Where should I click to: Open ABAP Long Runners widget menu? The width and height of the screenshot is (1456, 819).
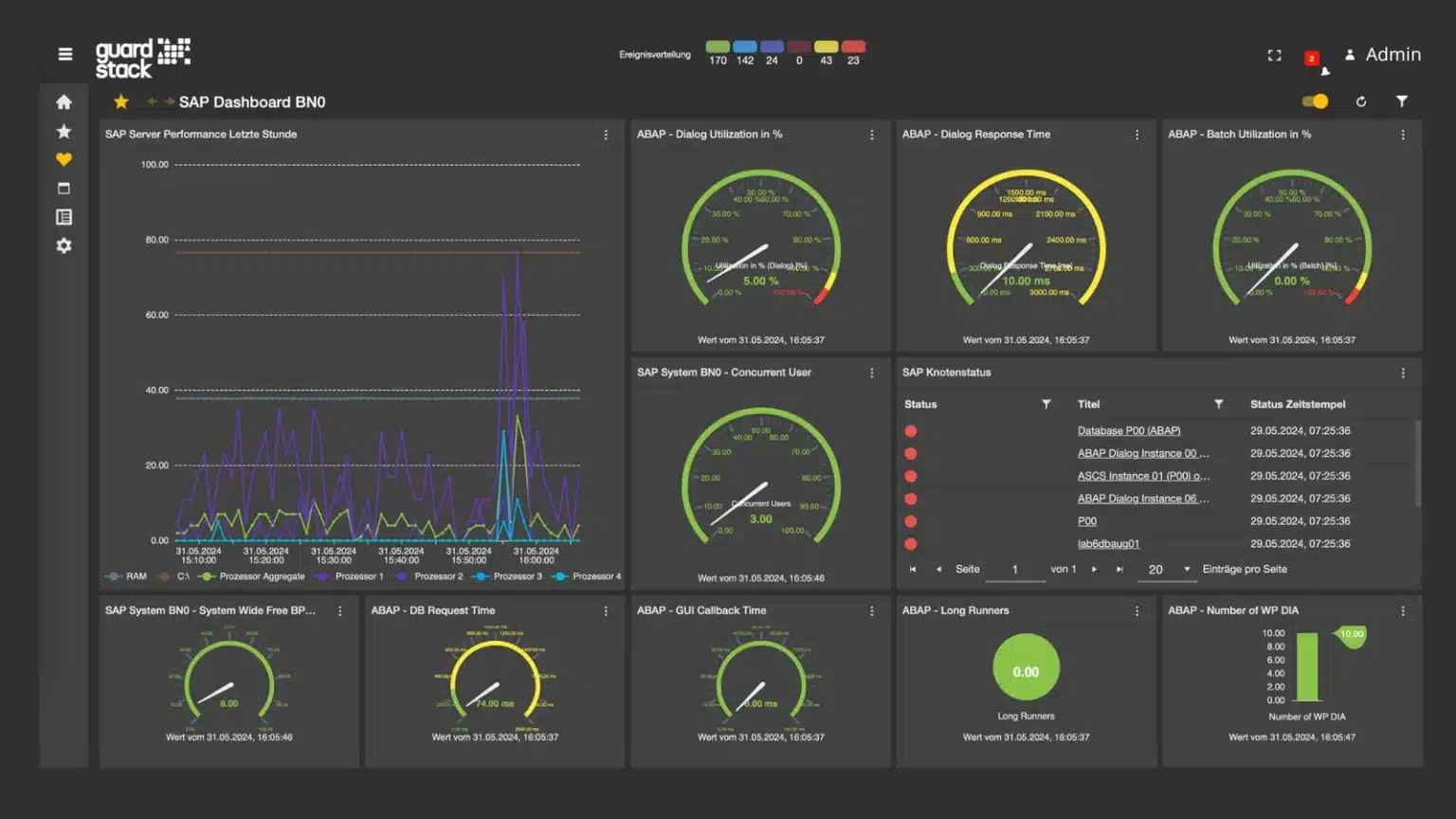click(1137, 611)
